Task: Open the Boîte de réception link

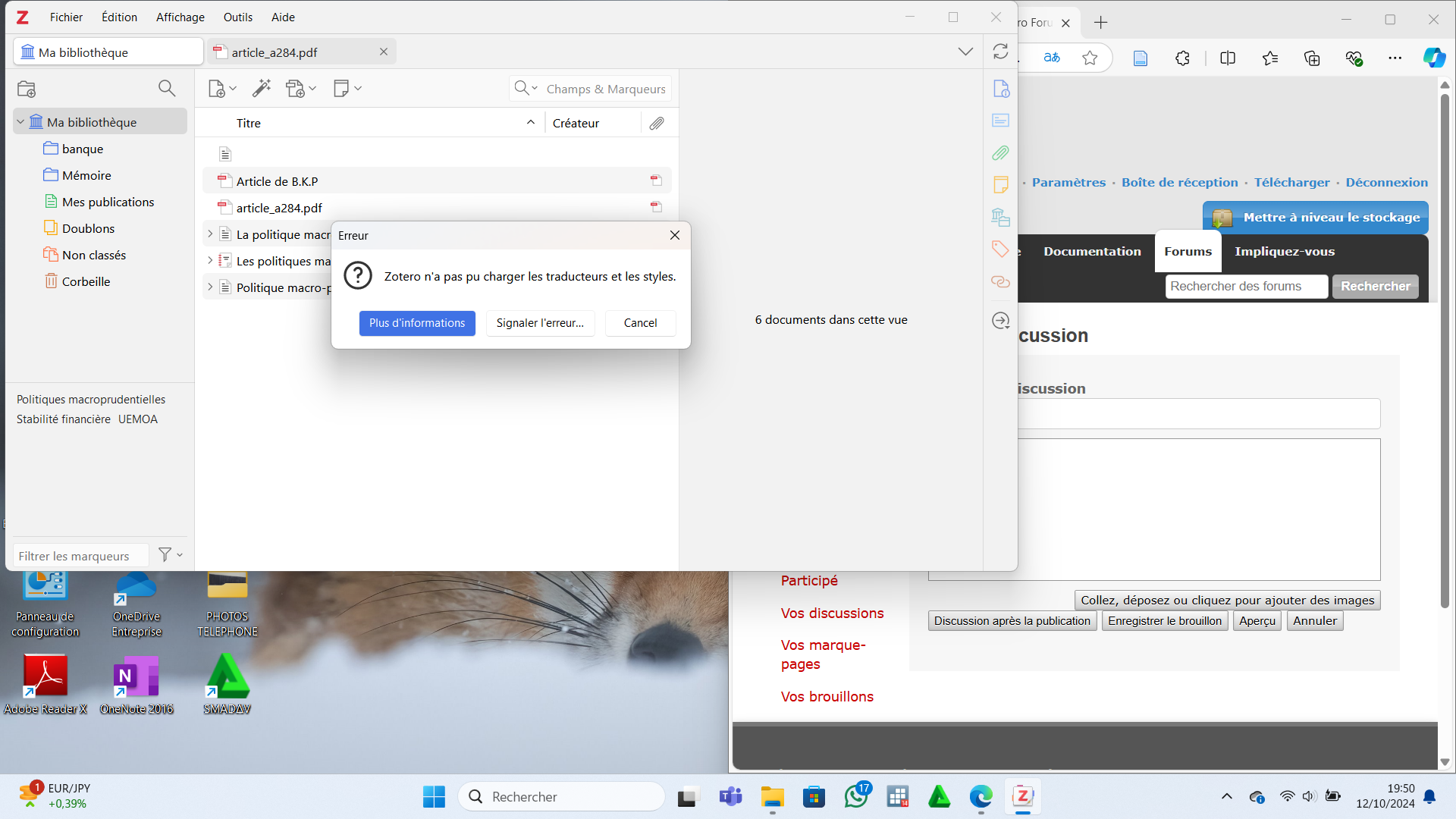Action: tap(1180, 183)
